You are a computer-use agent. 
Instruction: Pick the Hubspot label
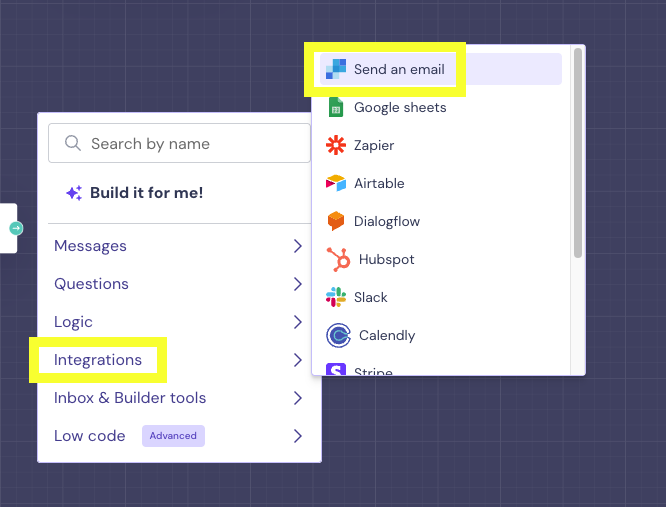pos(387,259)
